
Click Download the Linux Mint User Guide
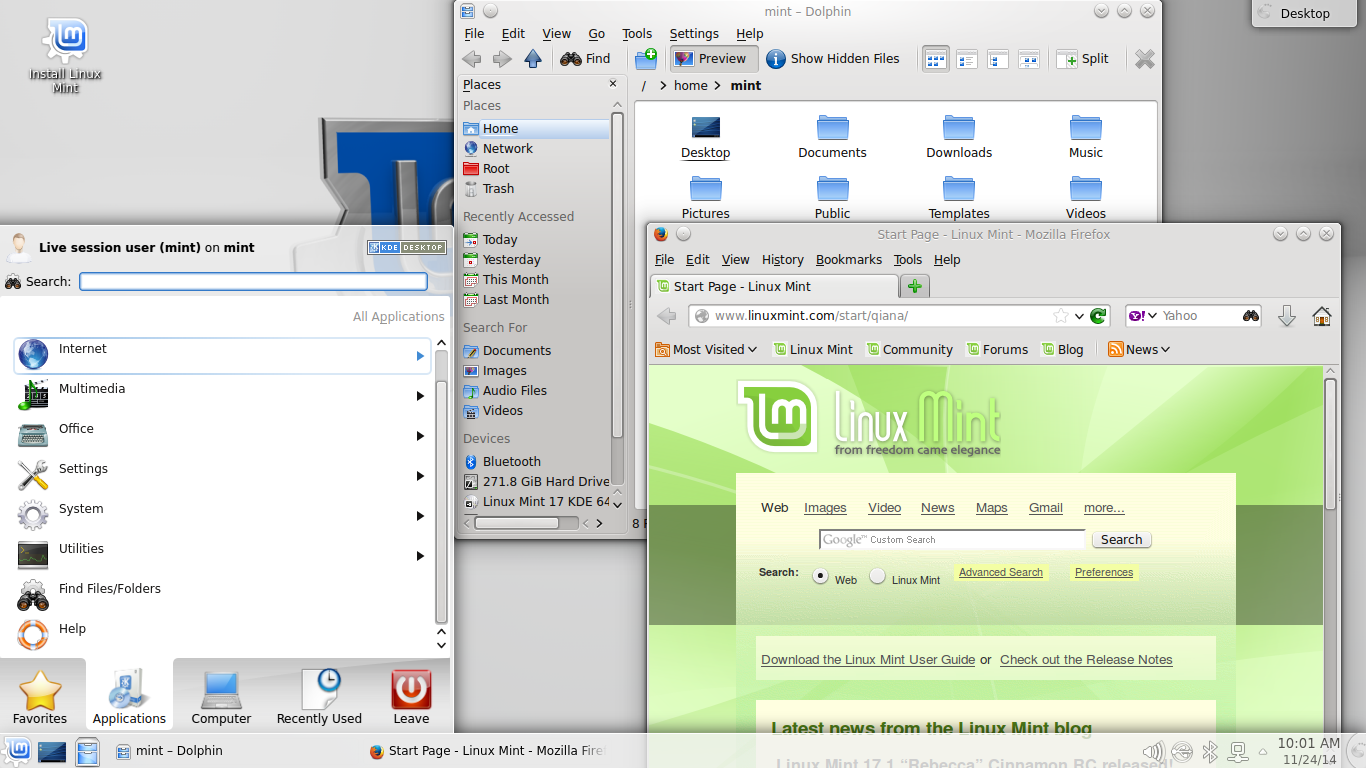868,660
